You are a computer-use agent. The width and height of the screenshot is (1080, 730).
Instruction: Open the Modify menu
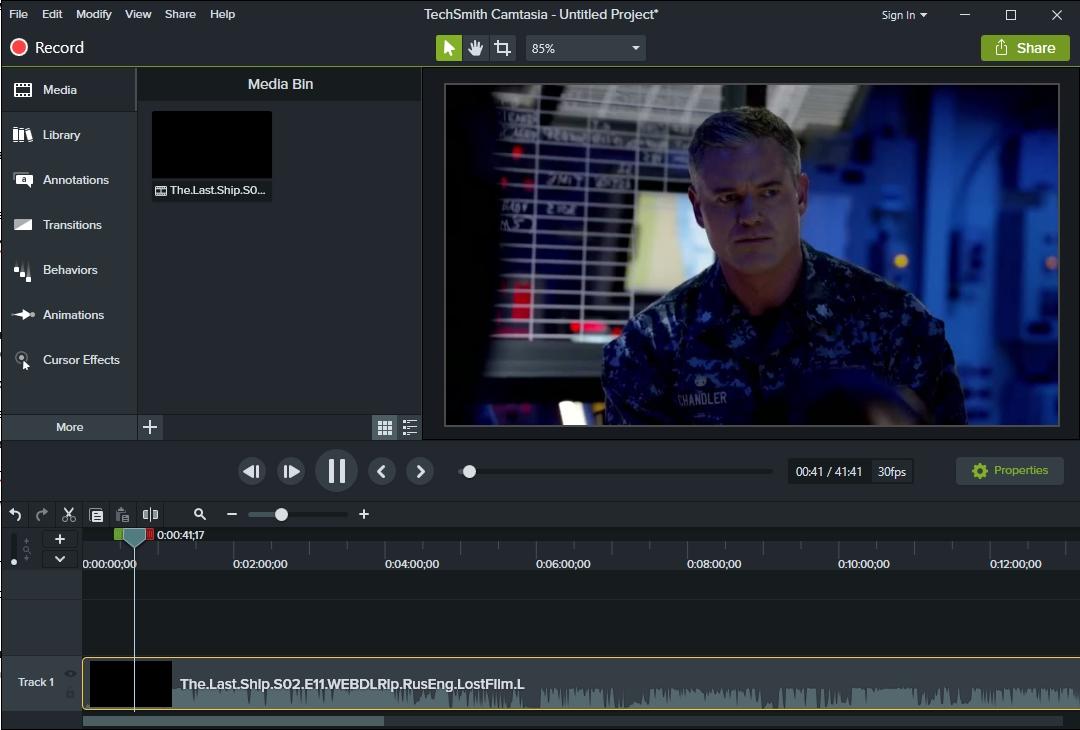pos(94,14)
